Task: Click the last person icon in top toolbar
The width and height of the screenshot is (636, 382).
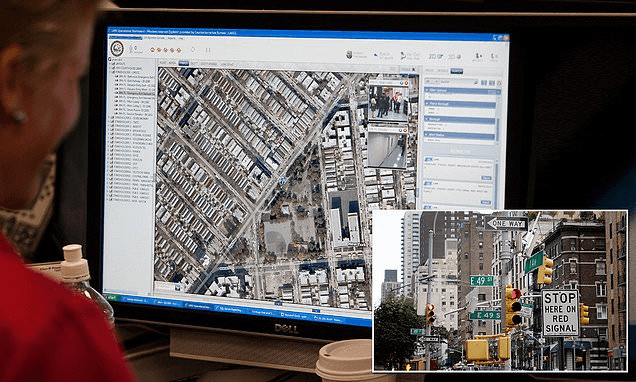Action: (x=494, y=56)
